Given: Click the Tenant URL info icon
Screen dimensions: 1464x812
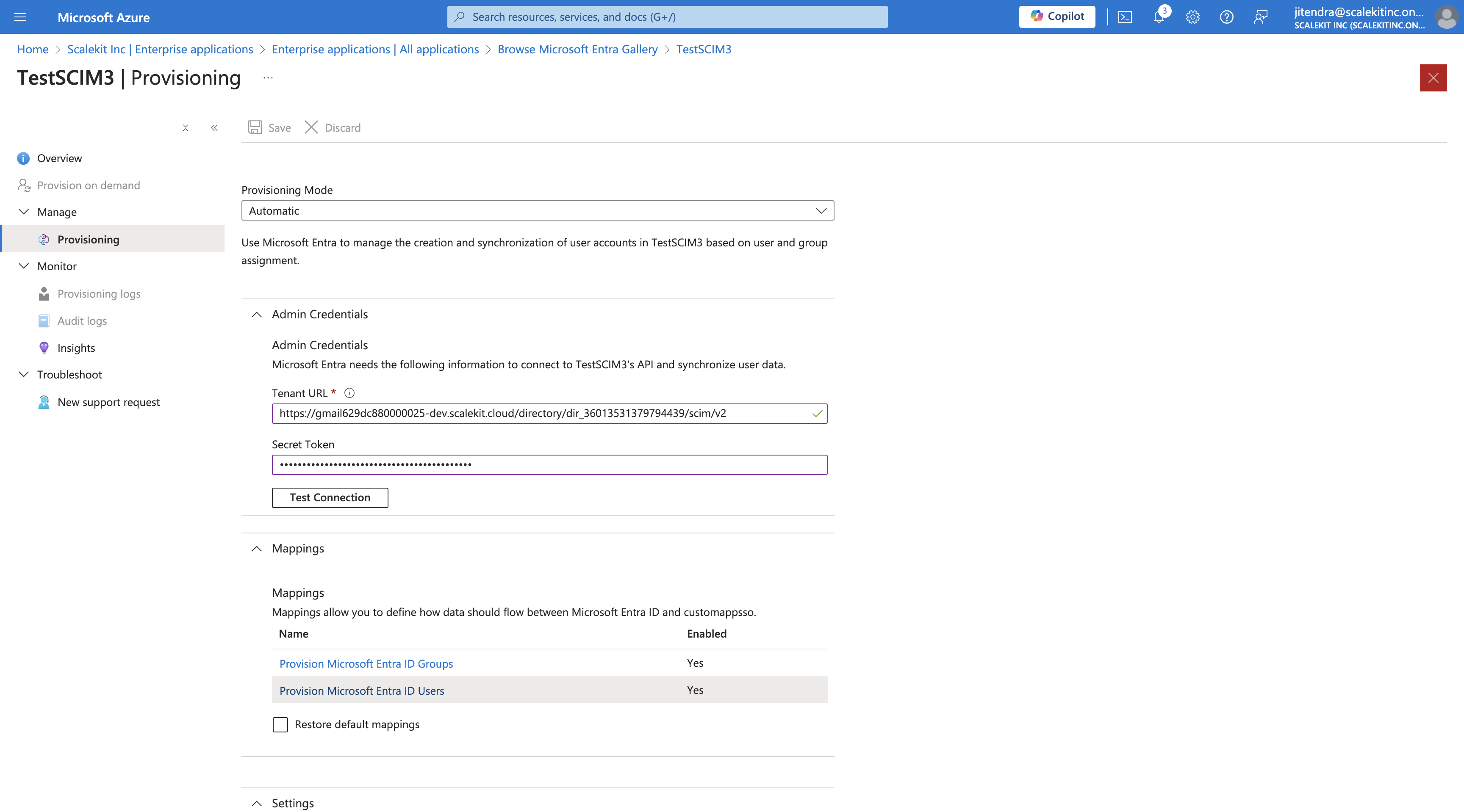Looking at the screenshot, I should (x=349, y=393).
